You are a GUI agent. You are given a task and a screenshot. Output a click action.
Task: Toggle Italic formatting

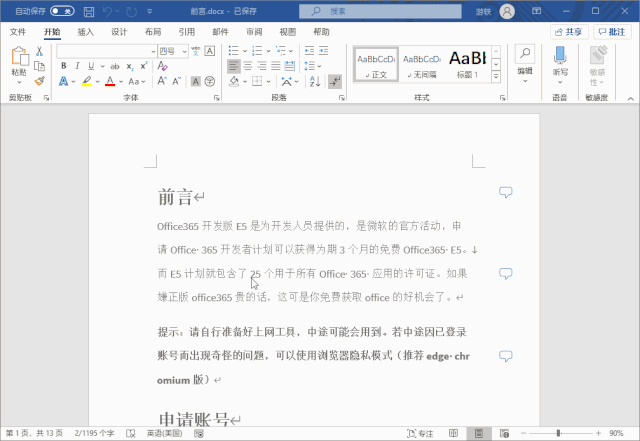point(77,66)
